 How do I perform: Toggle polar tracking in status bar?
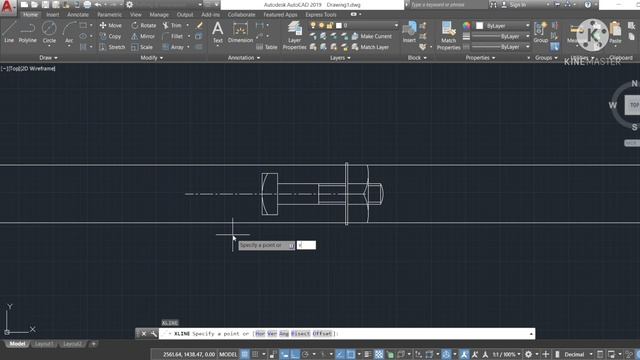pos(305,354)
